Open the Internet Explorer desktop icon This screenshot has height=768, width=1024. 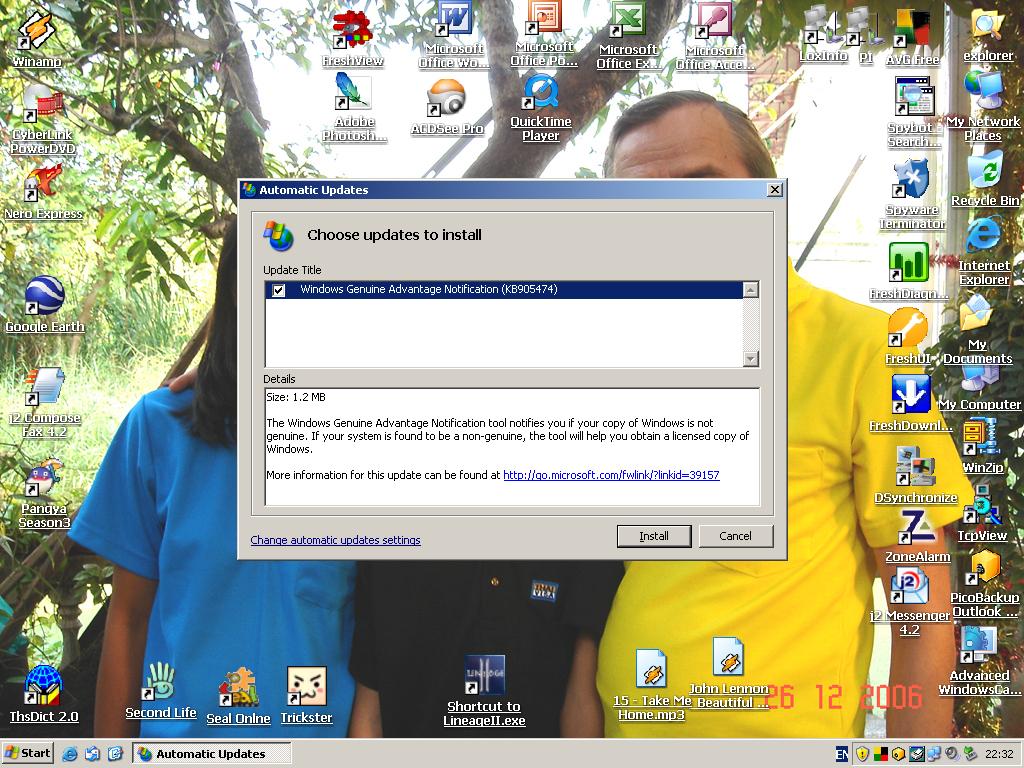click(x=984, y=251)
